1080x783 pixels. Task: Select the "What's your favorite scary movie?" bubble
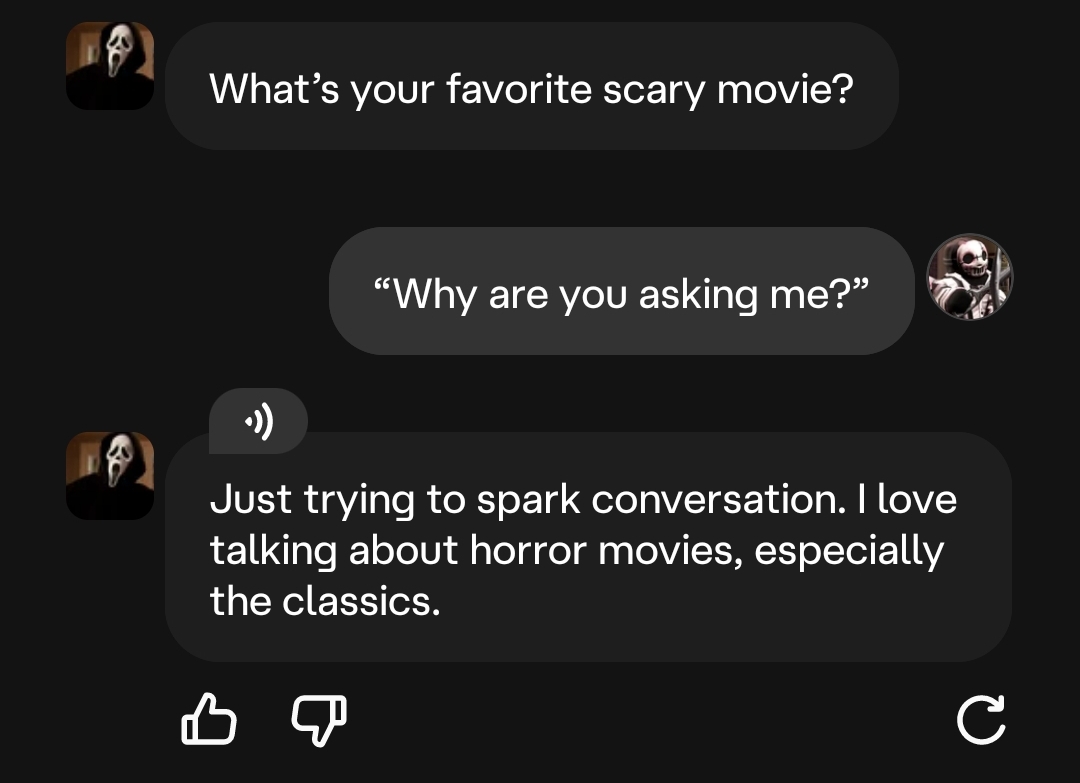(x=532, y=86)
